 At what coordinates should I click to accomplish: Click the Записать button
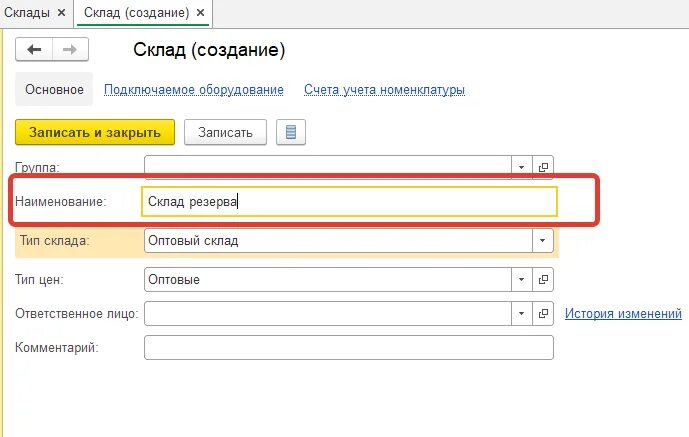coord(225,132)
